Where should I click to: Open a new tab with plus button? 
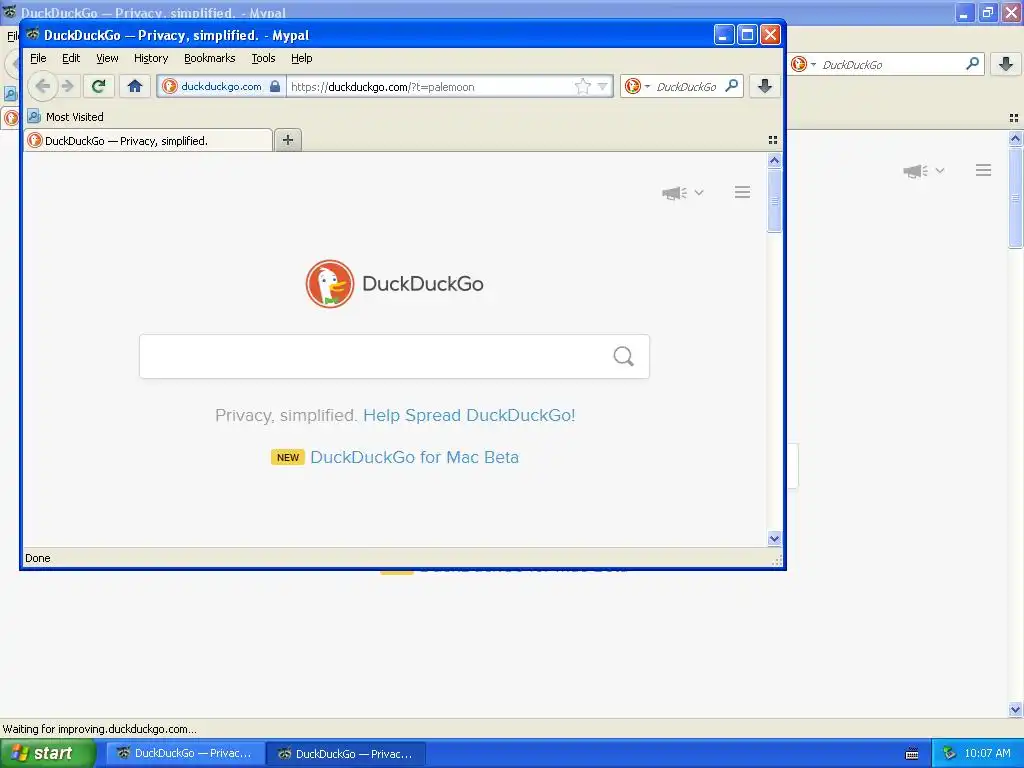click(288, 140)
